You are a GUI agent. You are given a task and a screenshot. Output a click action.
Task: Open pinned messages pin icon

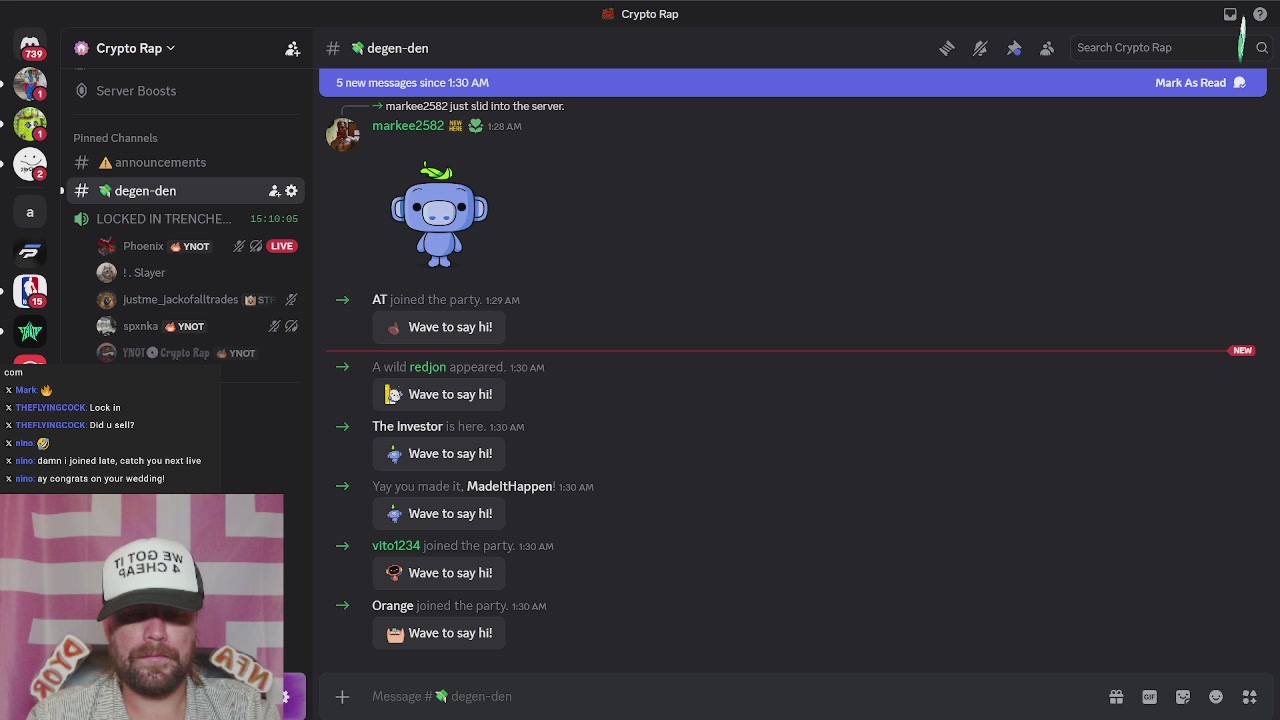[1013, 48]
